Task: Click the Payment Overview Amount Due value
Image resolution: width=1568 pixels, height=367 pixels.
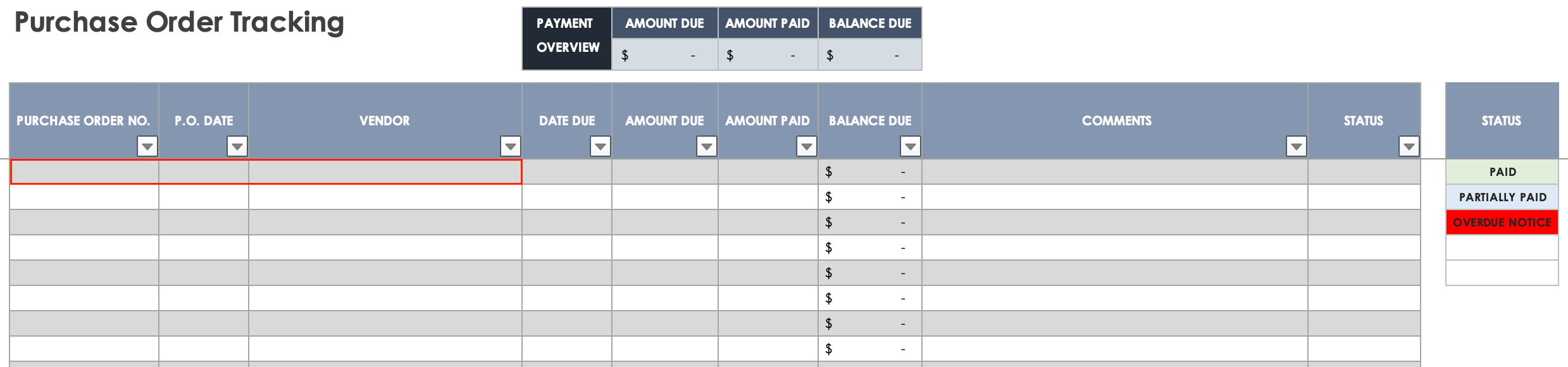Action: (664, 56)
